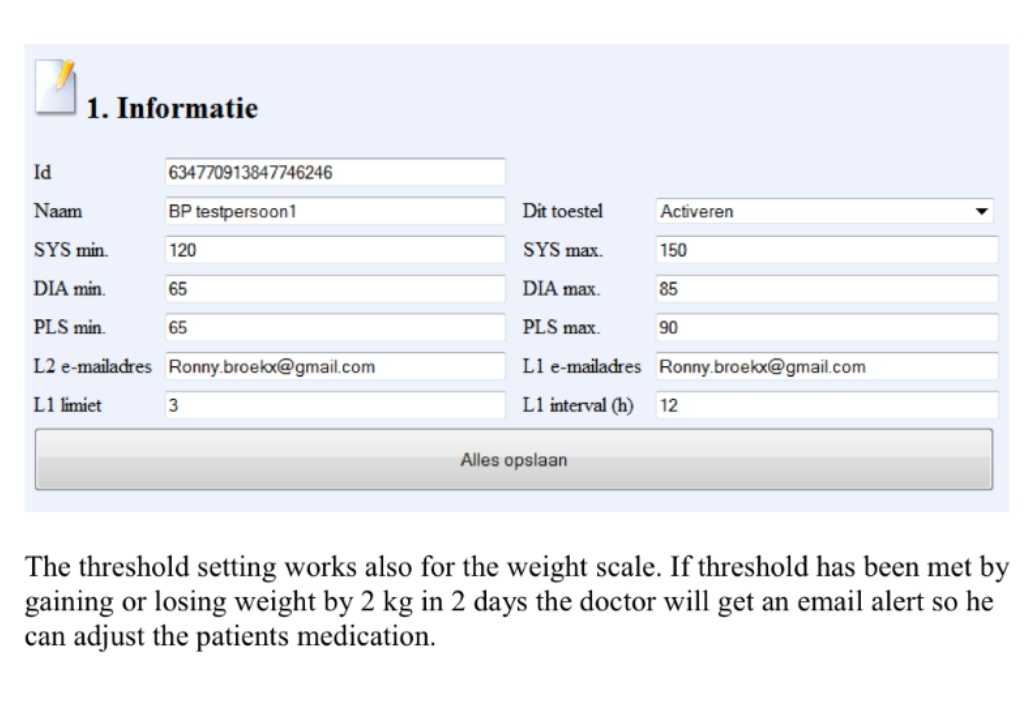Select the SYS min. field
Image resolution: width=1024 pixels, height=711 pixels.
[335, 251]
